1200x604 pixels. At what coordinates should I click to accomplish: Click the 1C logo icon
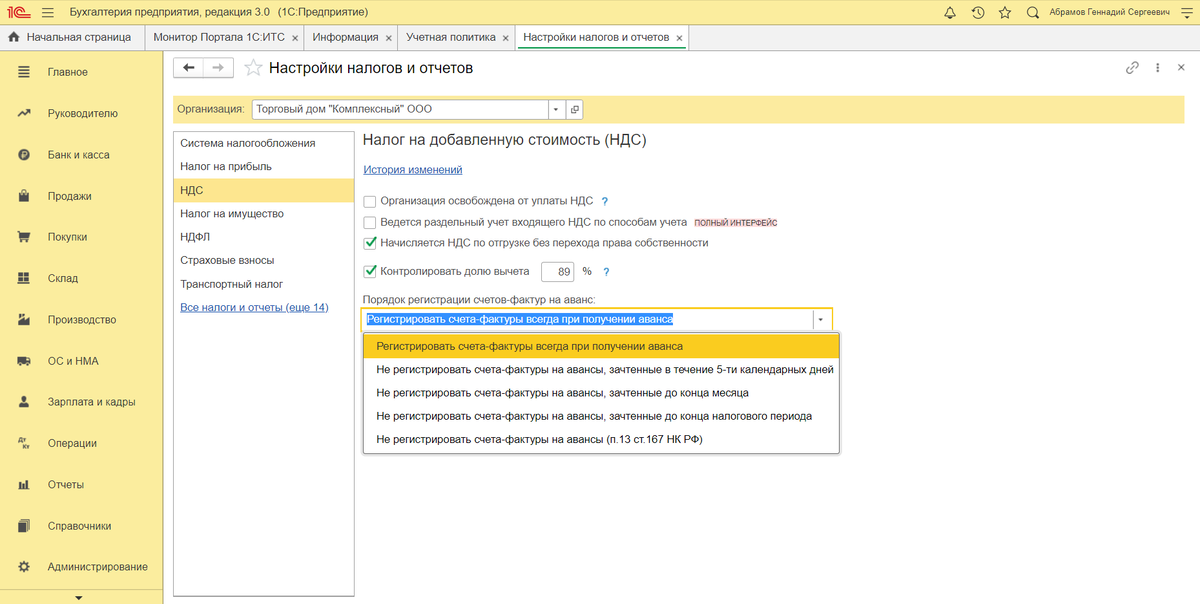pos(20,12)
